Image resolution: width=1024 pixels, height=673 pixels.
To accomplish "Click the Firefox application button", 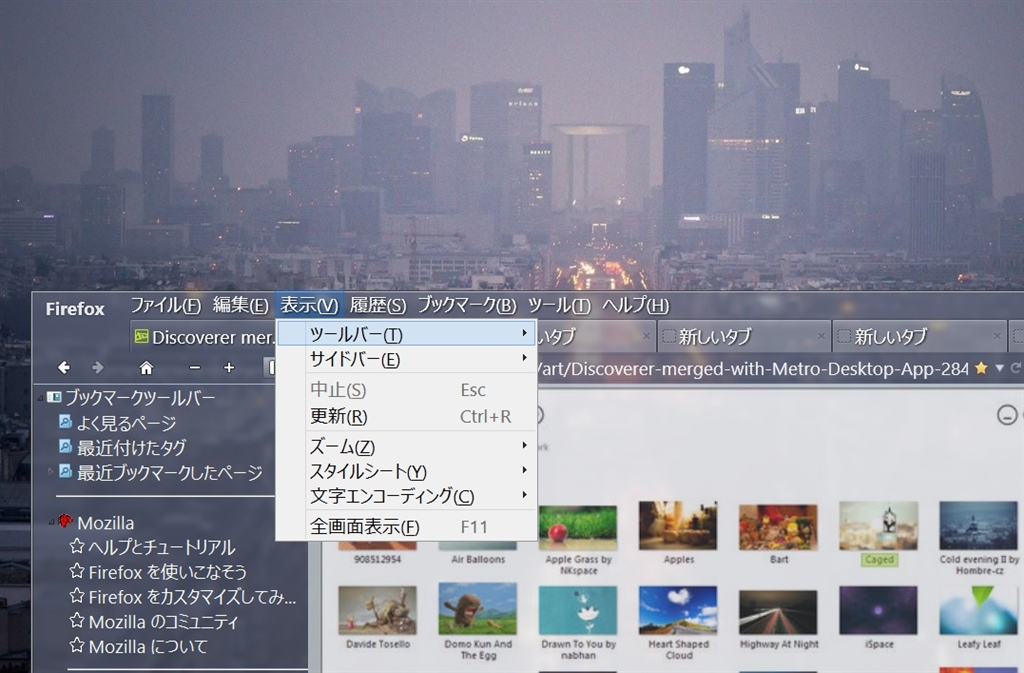I will [75, 309].
